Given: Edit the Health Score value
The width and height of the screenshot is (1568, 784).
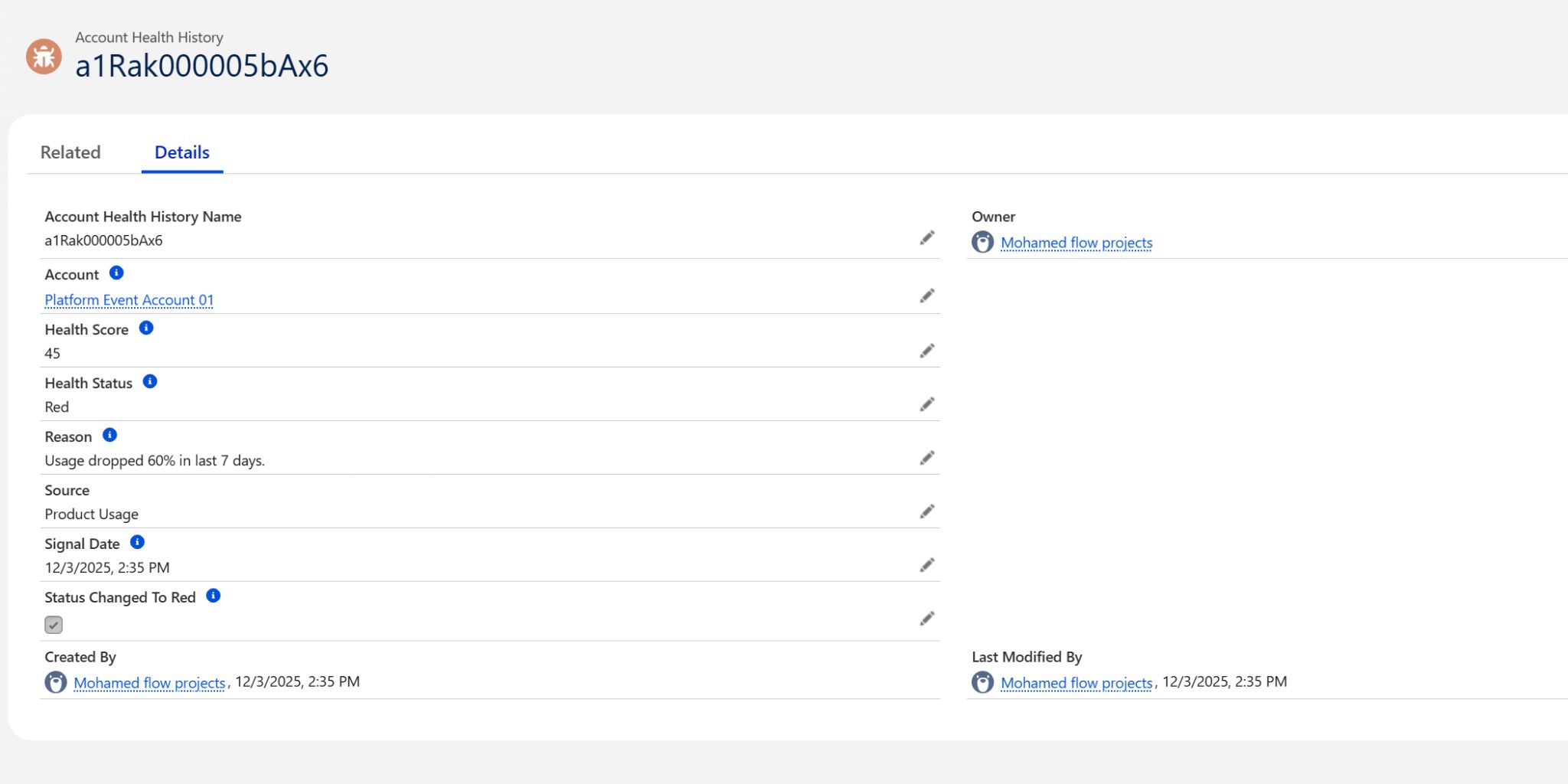Looking at the screenshot, I should [926, 351].
